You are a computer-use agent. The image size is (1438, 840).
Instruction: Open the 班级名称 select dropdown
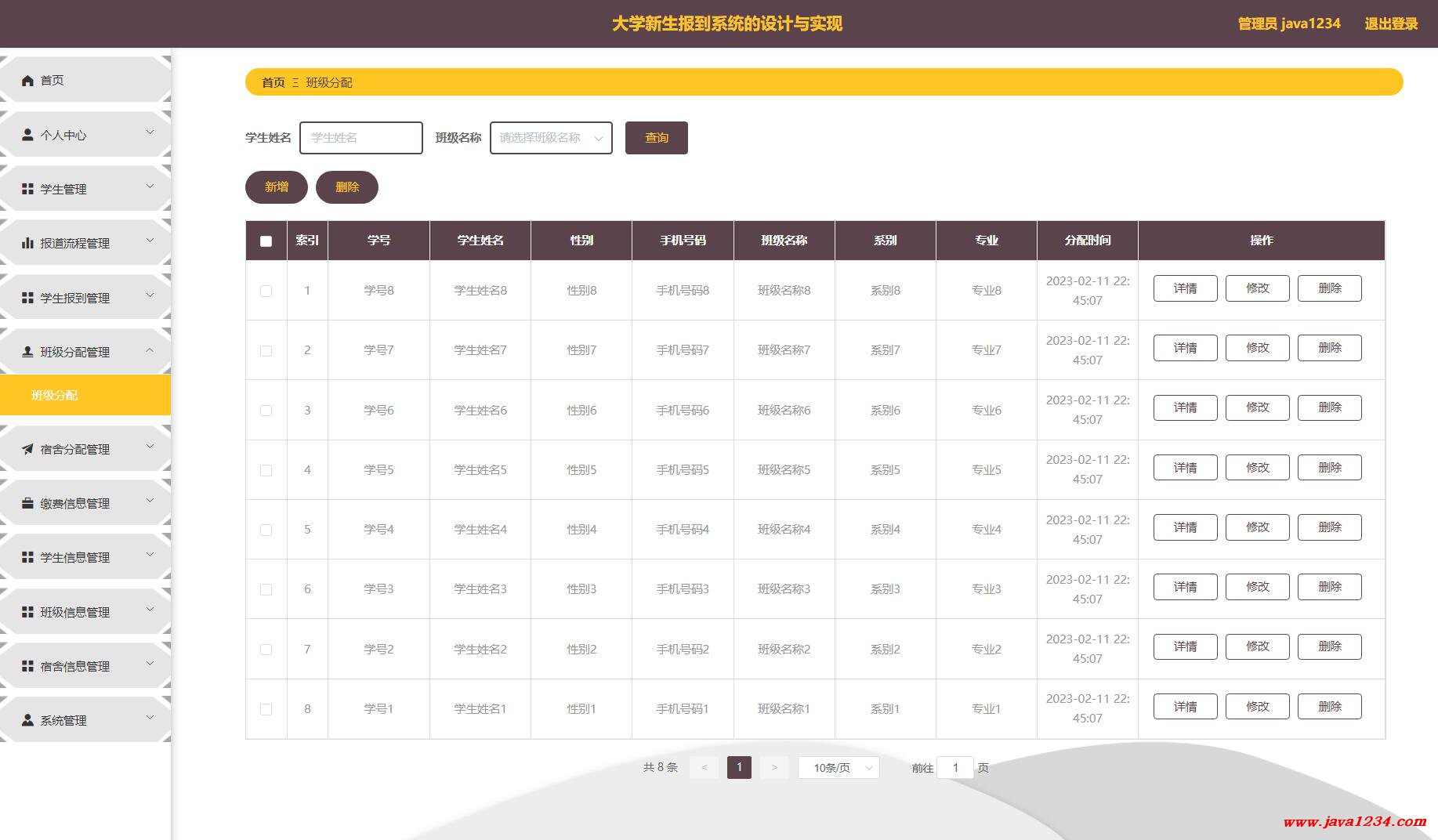pos(551,138)
